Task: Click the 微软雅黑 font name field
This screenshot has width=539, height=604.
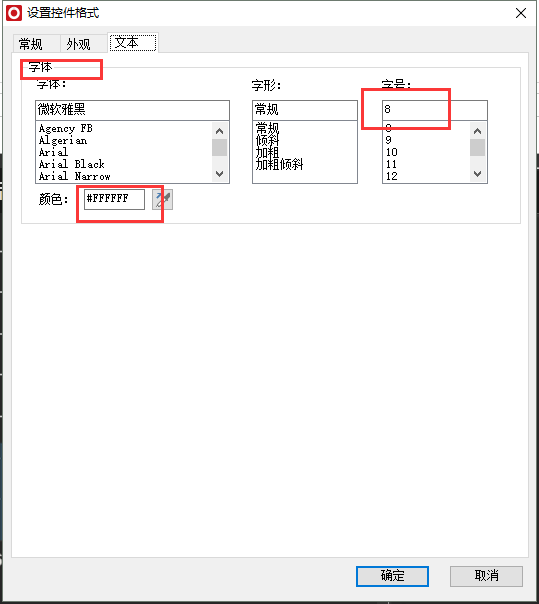Action: point(133,110)
